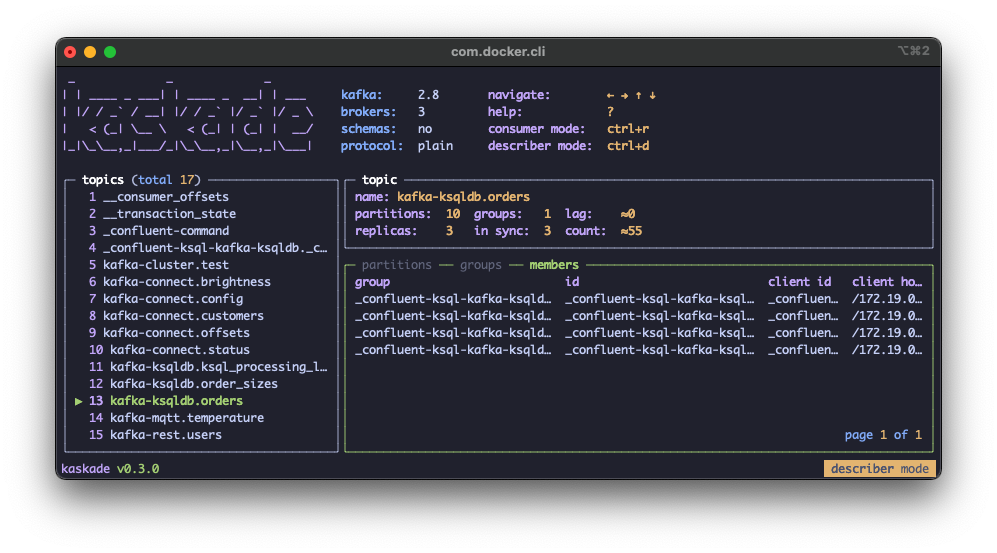Click the green zoom window button

tap(110, 52)
